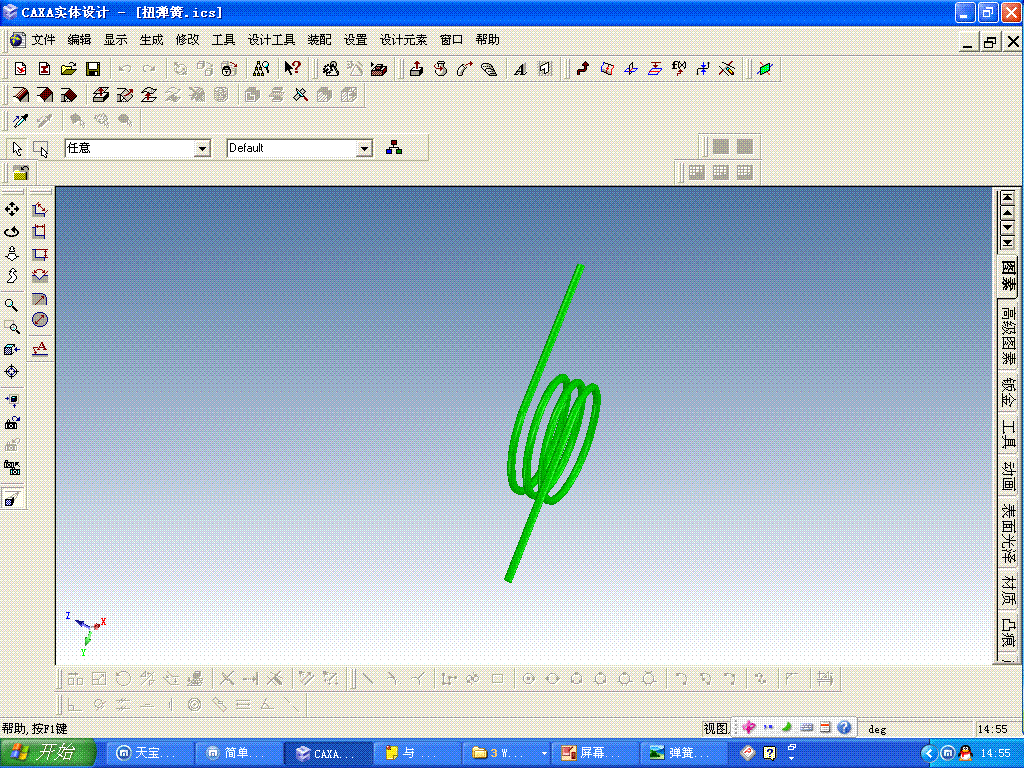Open the 设计元素 menu
The image size is (1024, 768).
[403, 40]
